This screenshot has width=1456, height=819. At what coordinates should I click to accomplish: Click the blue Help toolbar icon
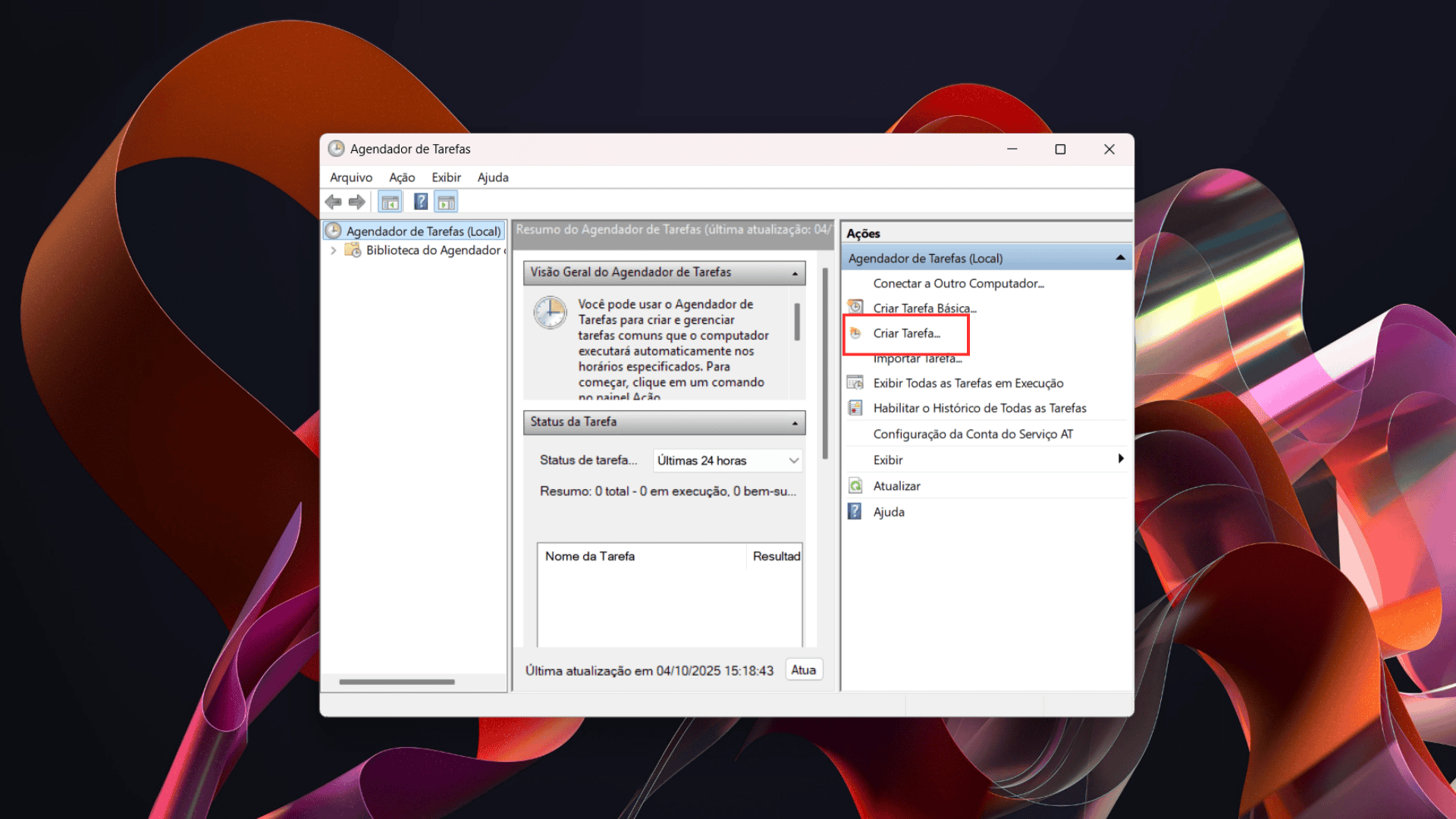(x=421, y=202)
